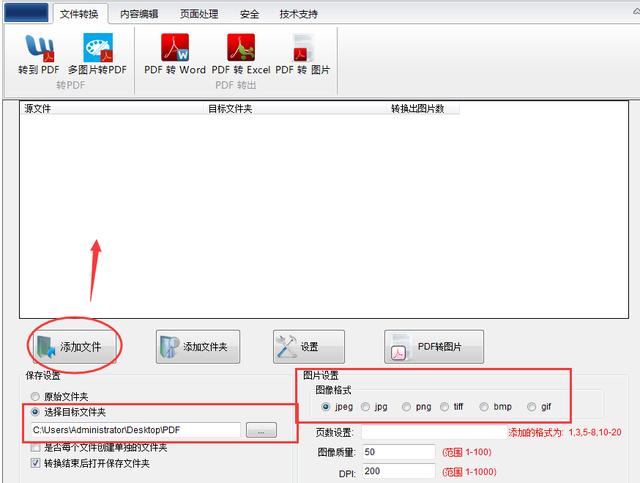Click the blue application menu button
Screen dimensions: 640x483
click(27, 12)
